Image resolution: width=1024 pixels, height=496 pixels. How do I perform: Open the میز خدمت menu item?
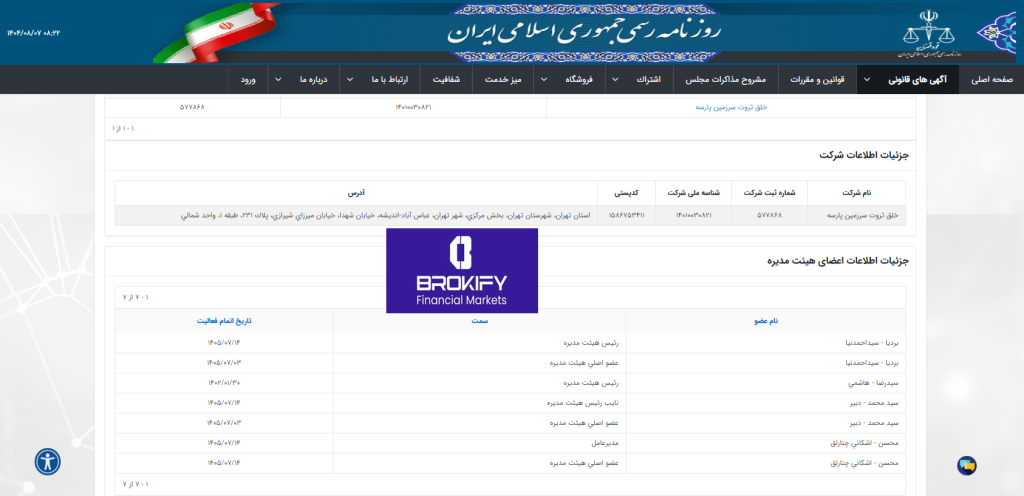click(502, 80)
